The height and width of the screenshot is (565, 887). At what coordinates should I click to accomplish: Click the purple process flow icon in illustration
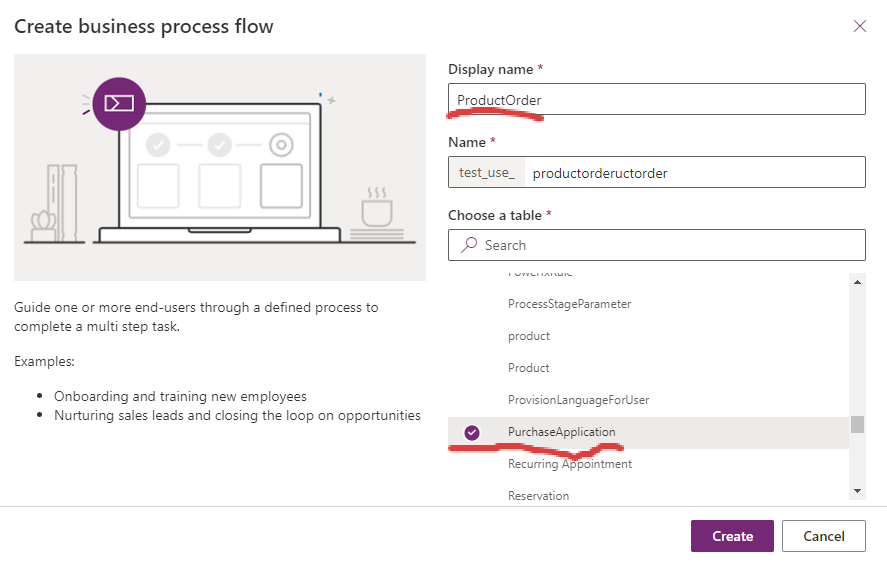click(119, 103)
